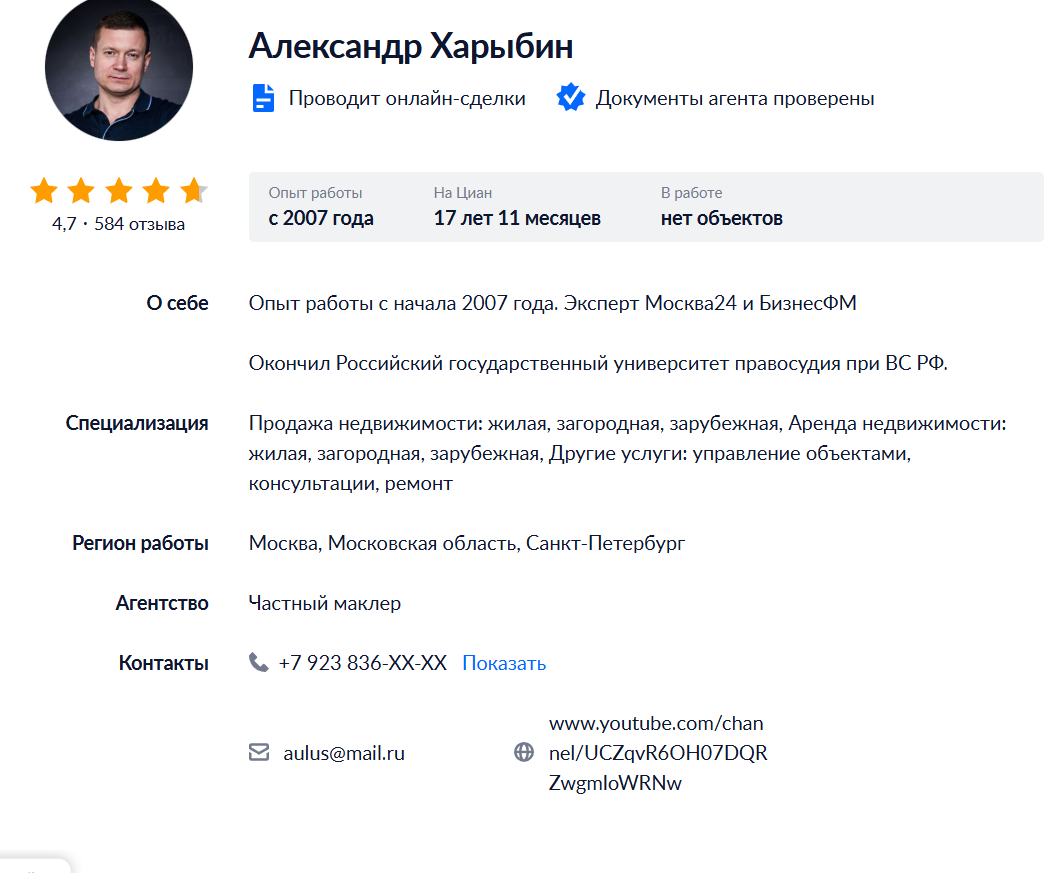
Task: Click the agent's profile photo
Action: (x=119, y=66)
